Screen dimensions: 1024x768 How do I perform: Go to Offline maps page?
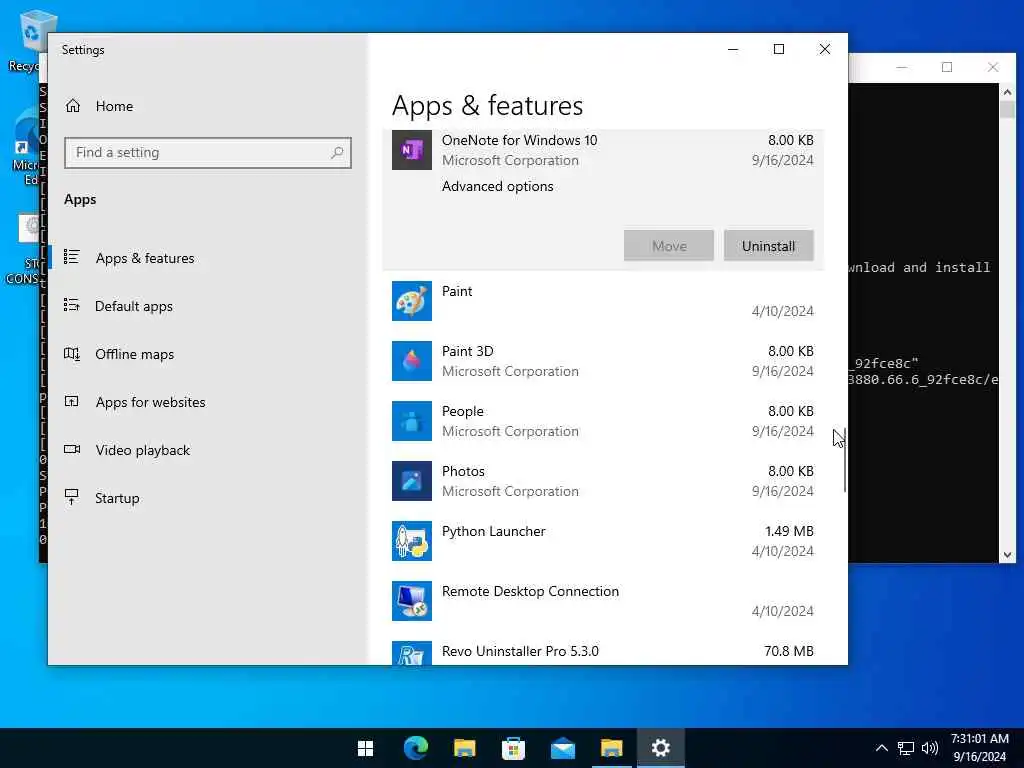pyautogui.click(x=135, y=354)
